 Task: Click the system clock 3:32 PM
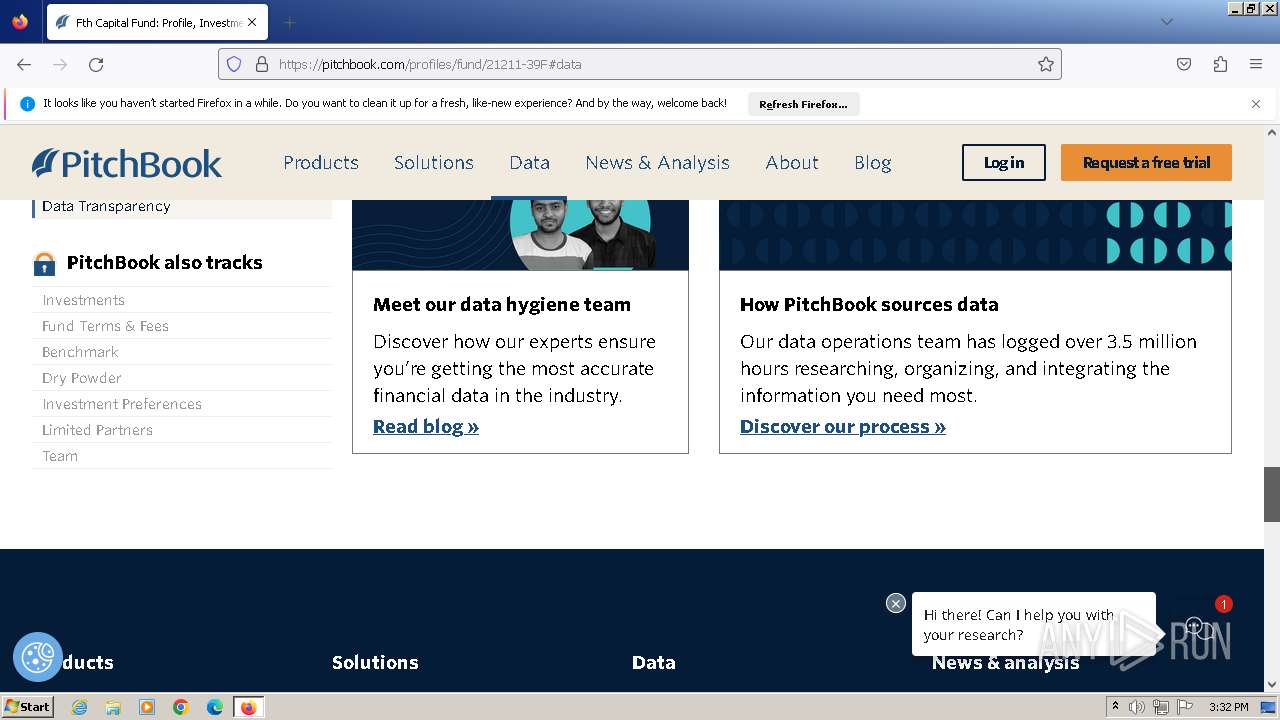coord(1228,707)
